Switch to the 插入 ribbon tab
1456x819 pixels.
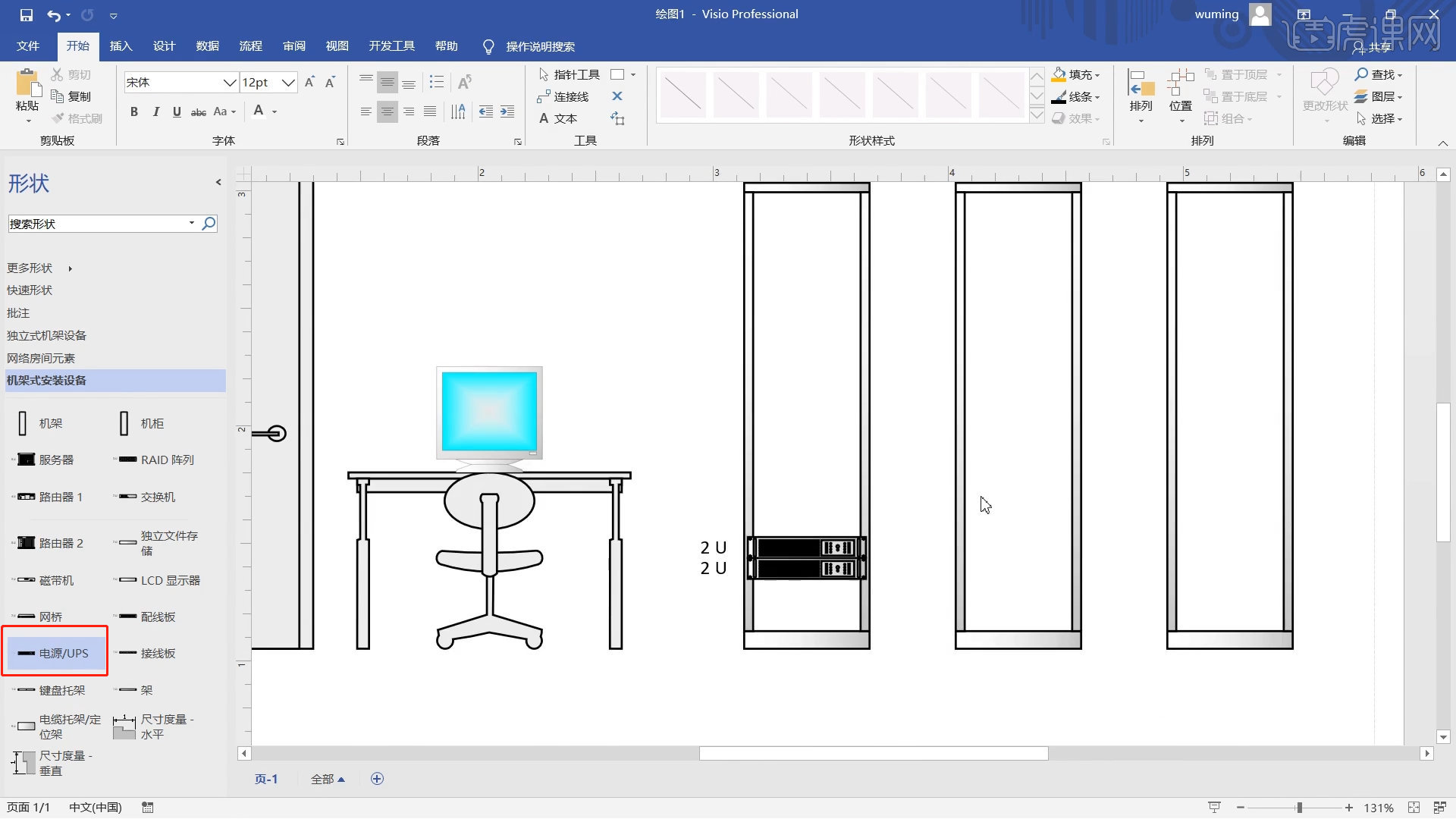tap(121, 46)
